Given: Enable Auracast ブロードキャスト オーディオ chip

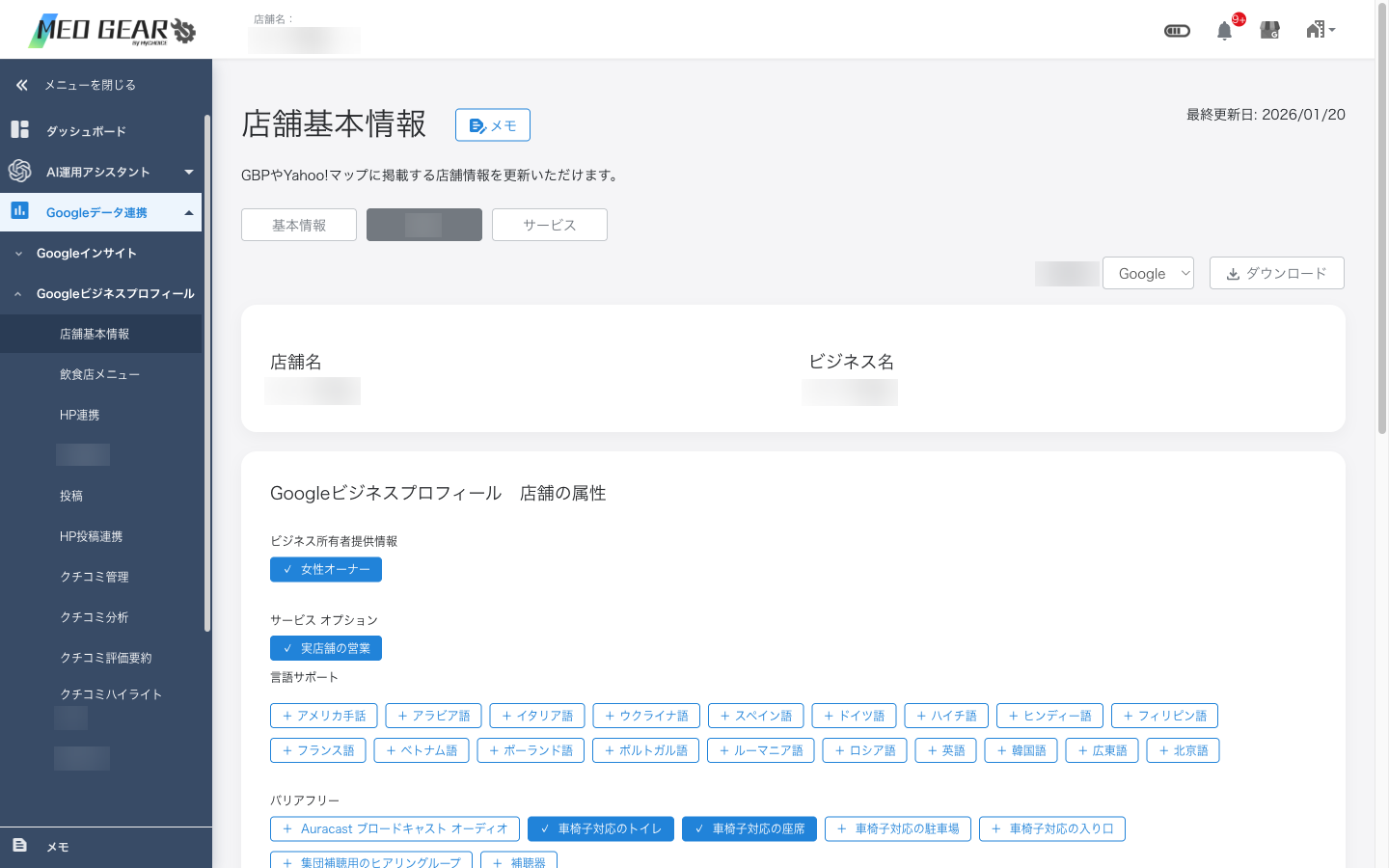Looking at the screenshot, I should tap(395, 828).
